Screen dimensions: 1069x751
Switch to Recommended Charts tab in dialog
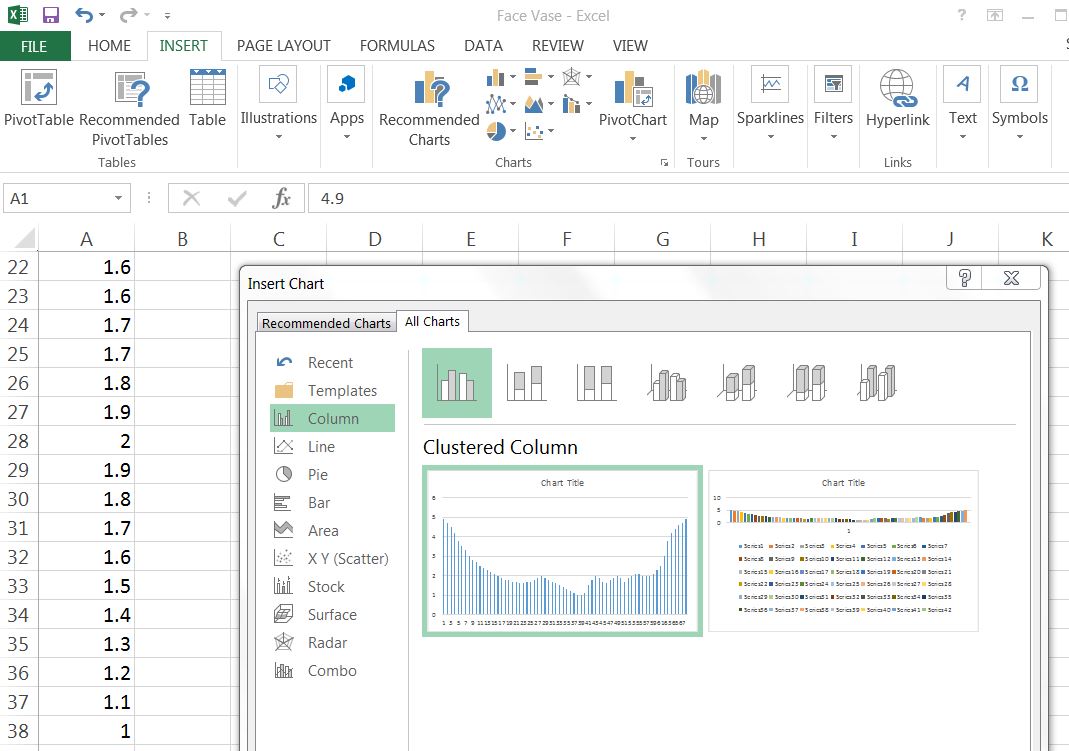click(x=327, y=323)
